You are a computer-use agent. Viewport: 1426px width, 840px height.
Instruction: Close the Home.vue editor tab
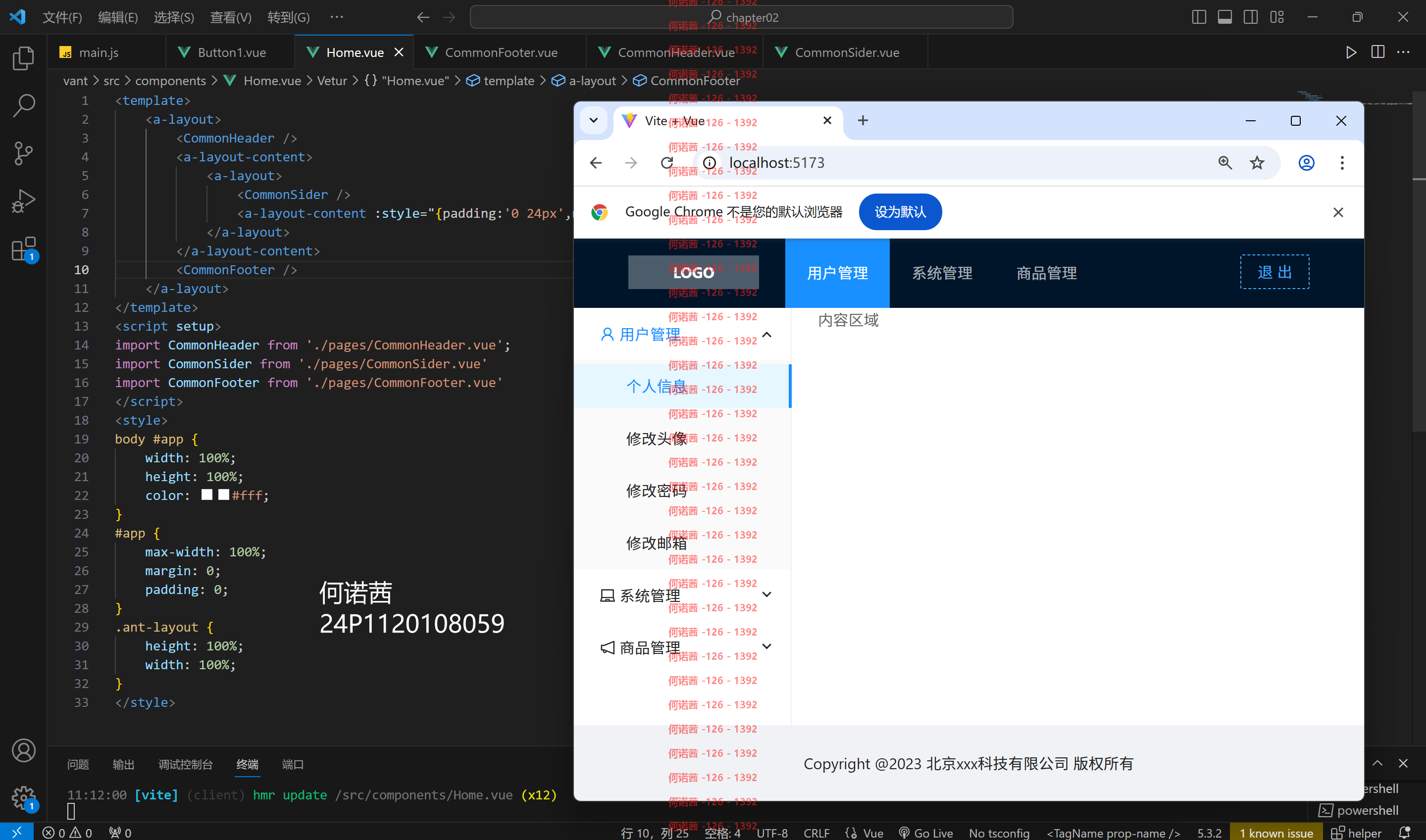click(x=399, y=52)
